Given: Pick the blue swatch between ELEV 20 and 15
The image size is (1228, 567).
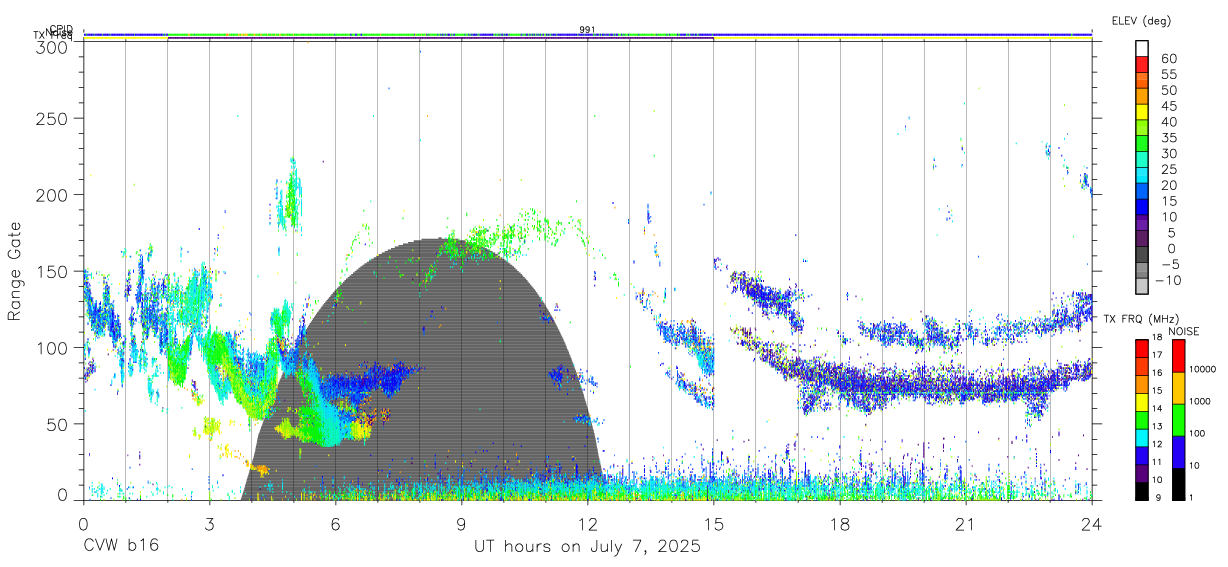Looking at the screenshot, I should (x=1142, y=192).
